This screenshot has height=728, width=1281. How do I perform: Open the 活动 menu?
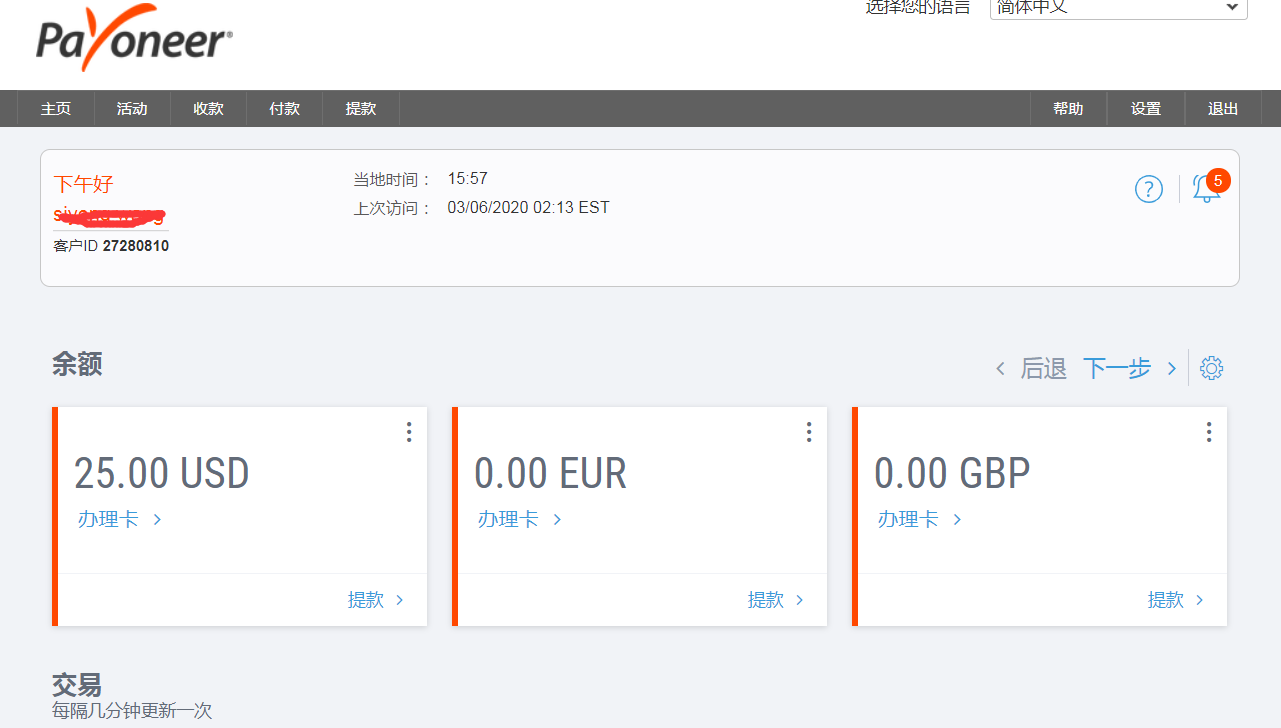[x=132, y=109]
